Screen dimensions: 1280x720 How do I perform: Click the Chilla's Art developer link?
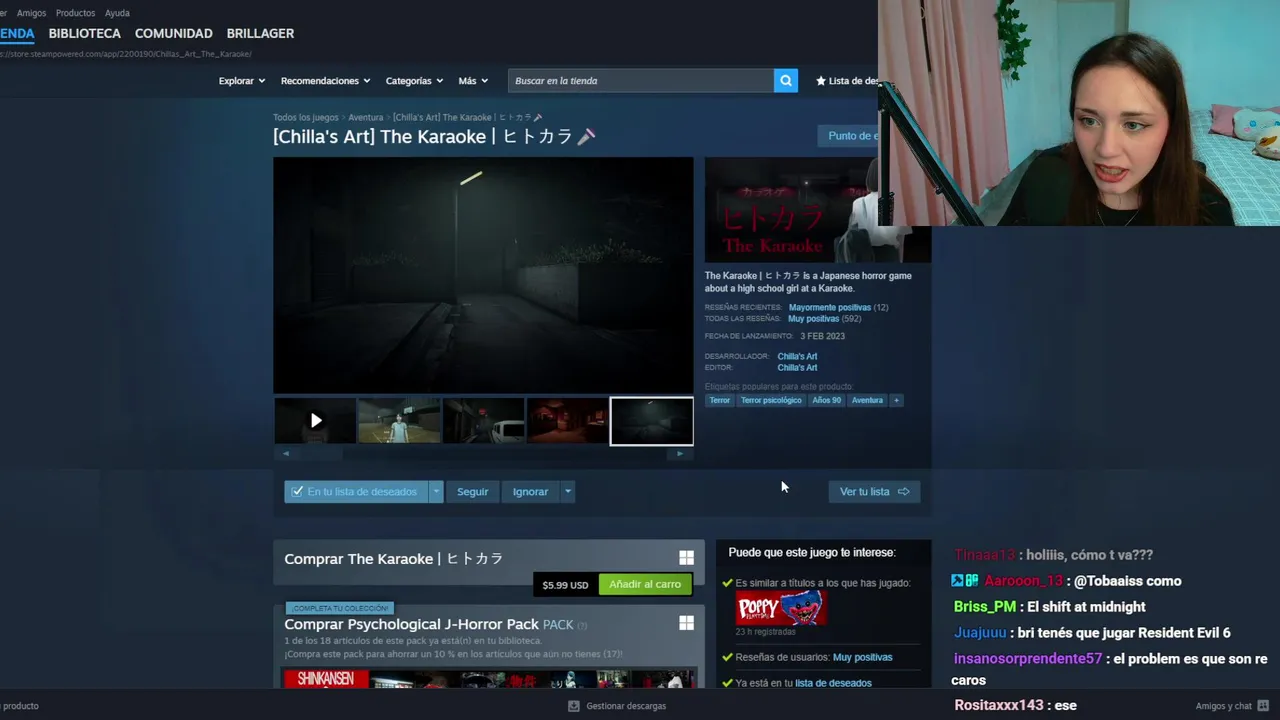coord(797,356)
